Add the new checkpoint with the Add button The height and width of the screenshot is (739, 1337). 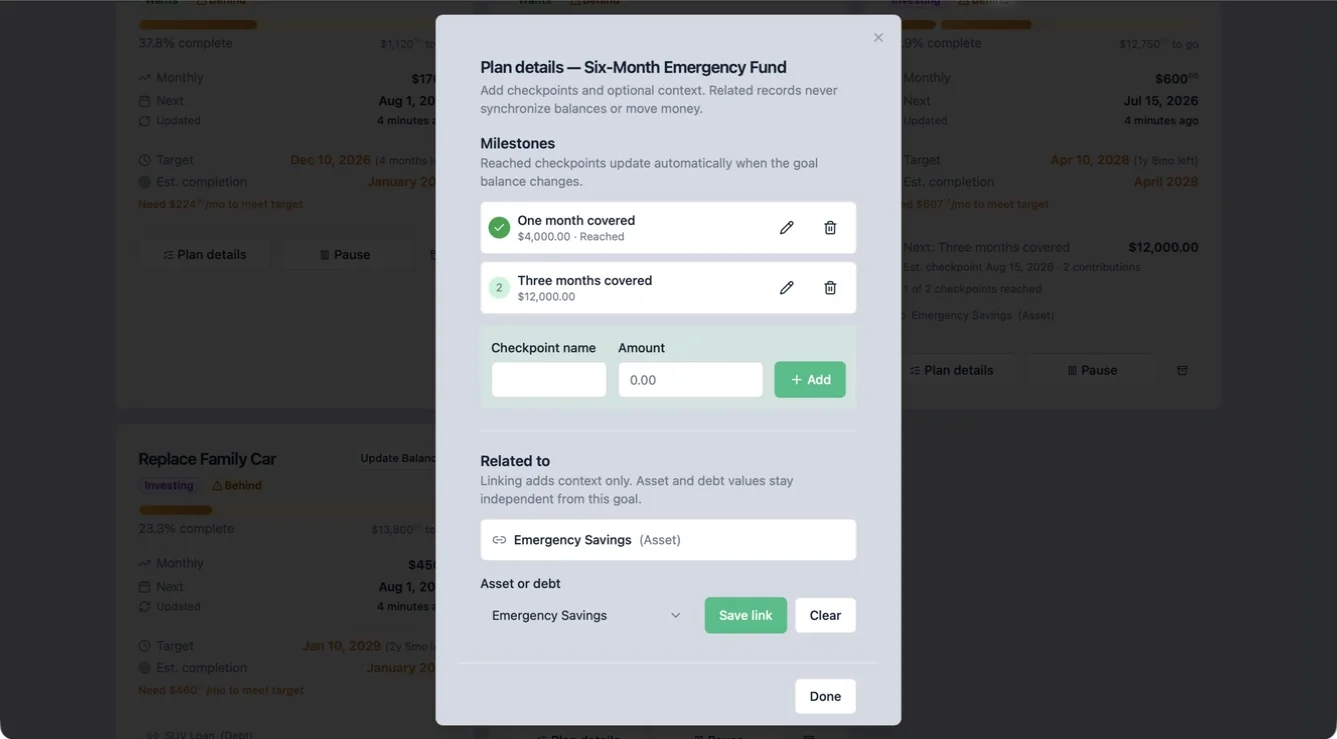pos(810,380)
